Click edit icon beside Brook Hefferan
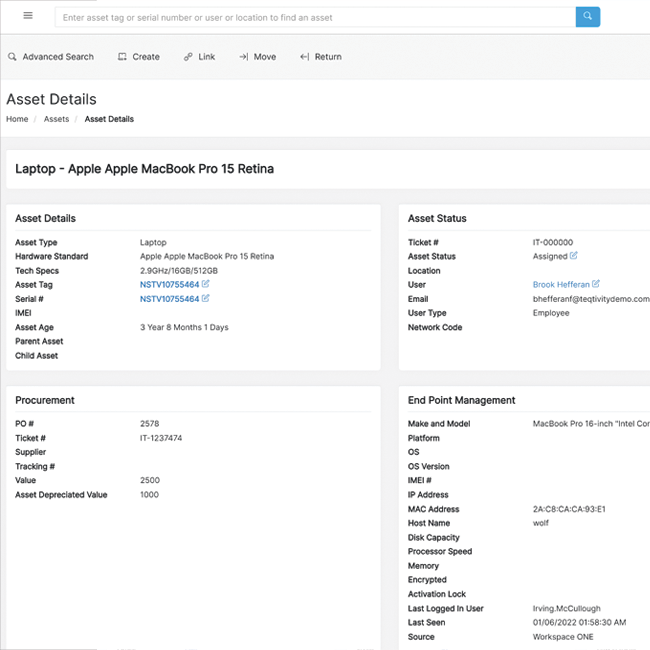 596,284
